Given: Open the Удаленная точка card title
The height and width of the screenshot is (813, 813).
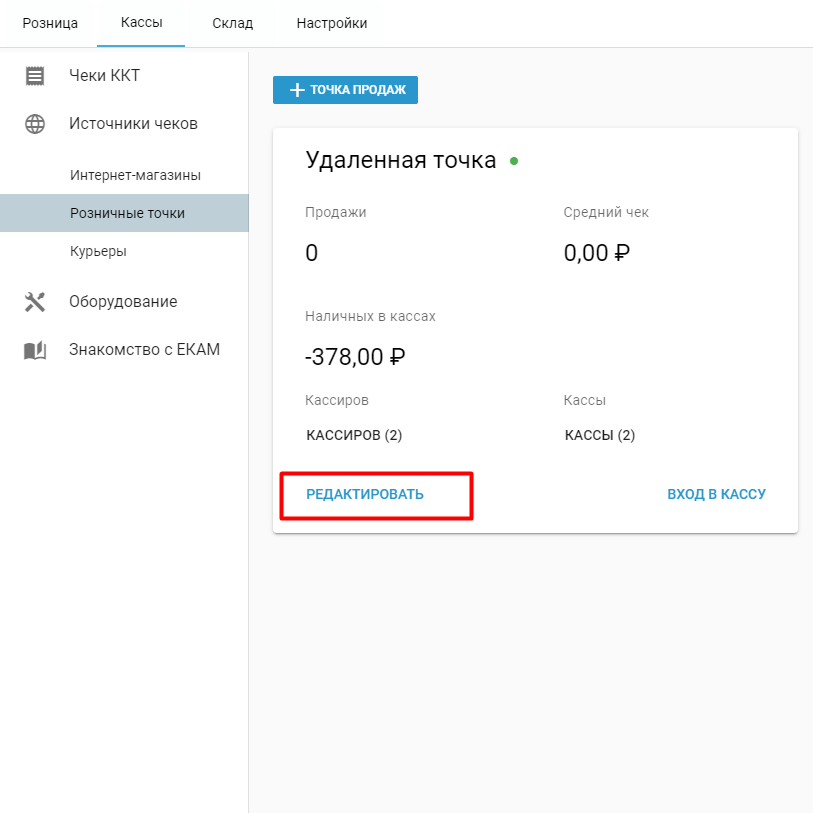Looking at the screenshot, I should coord(401,160).
